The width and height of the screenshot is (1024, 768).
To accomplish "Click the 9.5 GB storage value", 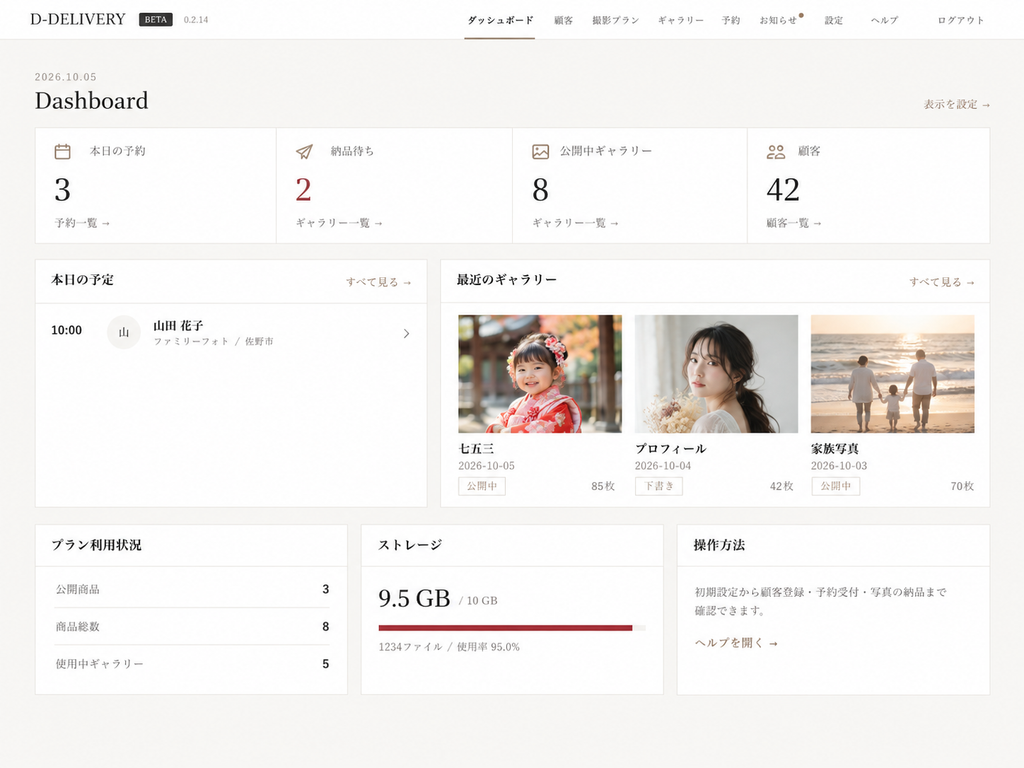I will 414,598.
